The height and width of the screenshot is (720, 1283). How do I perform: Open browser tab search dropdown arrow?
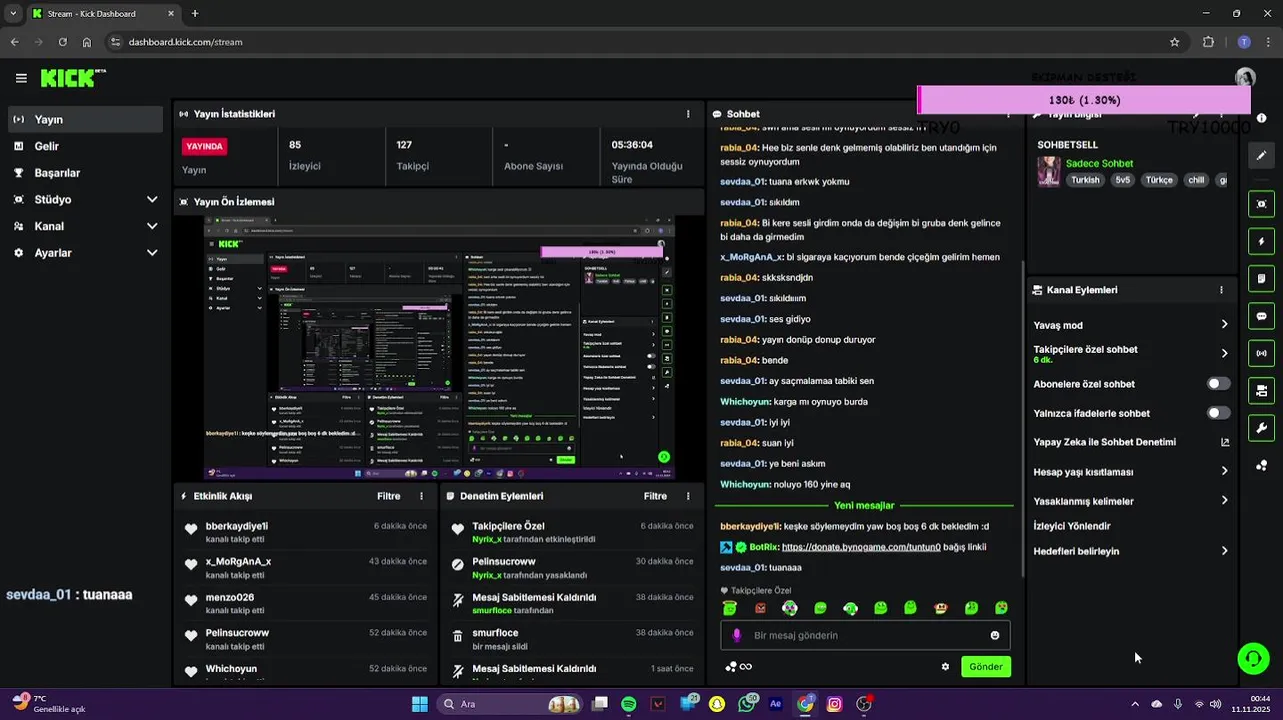point(12,13)
